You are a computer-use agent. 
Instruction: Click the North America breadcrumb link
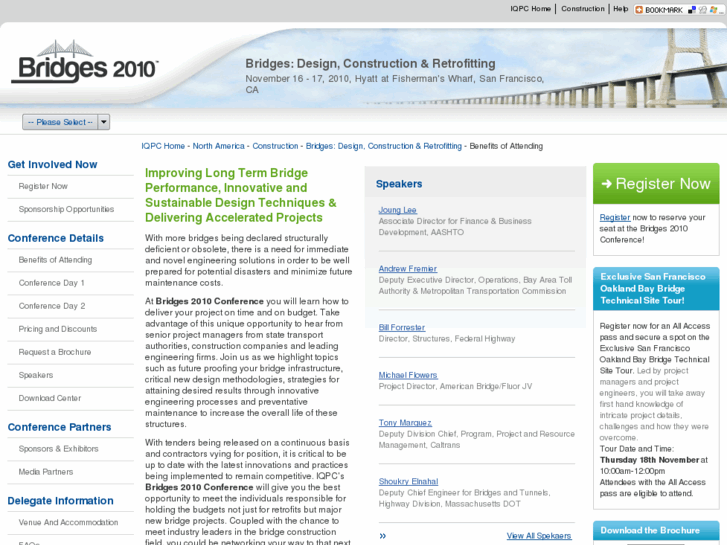(218, 146)
